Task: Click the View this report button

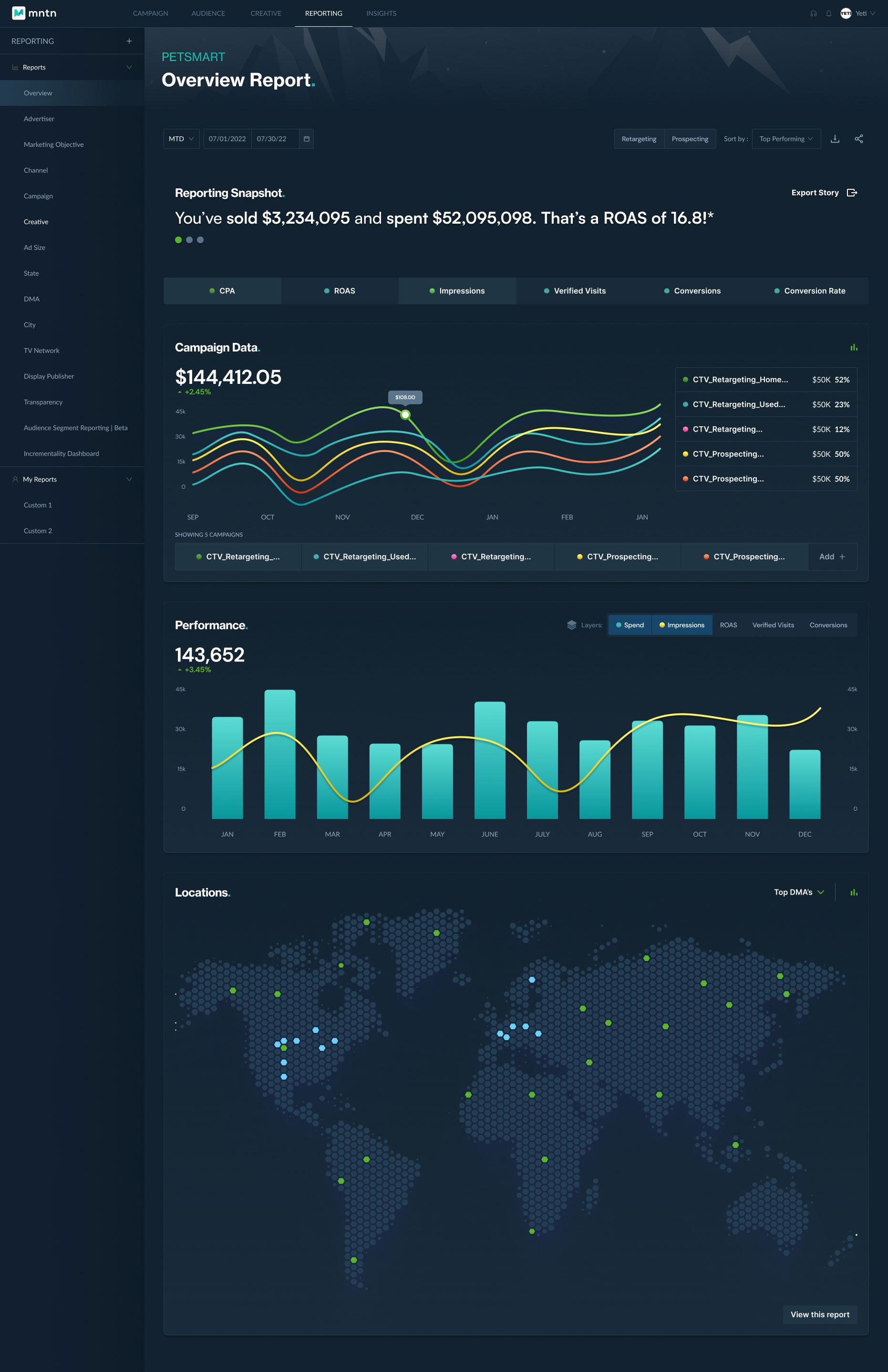Action: pos(819,1314)
